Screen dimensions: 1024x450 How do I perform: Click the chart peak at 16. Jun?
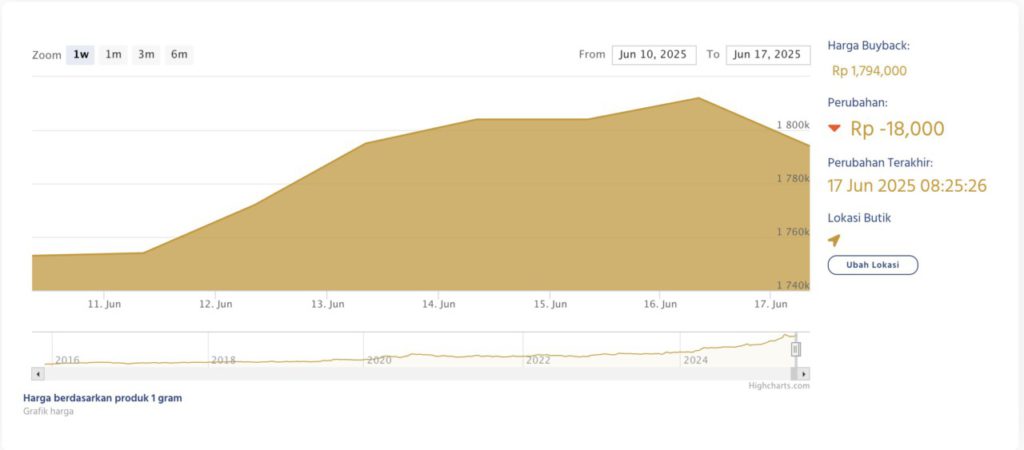(x=698, y=98)
